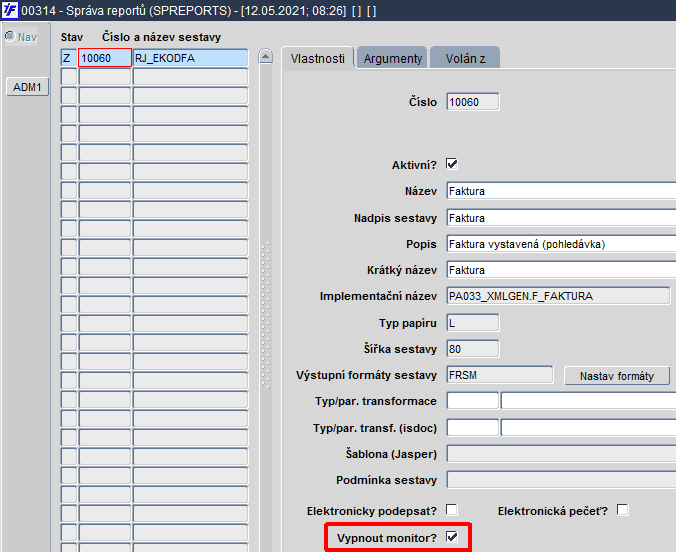Click the empty number cell under 10060
This screenshot has height=552, width=676.
pyautogui.click(x=105, y=77)
